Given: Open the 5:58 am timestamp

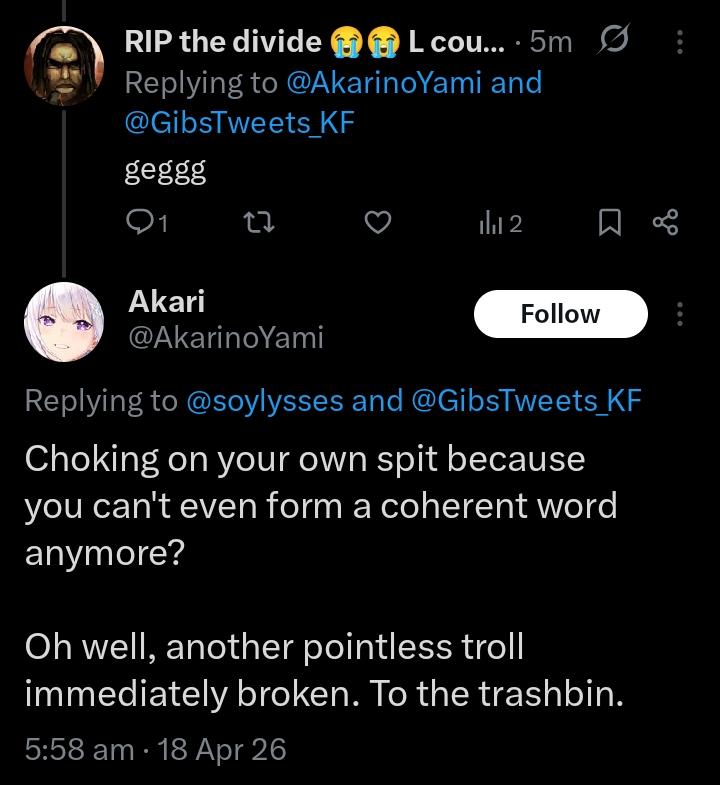Looking at the screenshot, I should point(79,749).
